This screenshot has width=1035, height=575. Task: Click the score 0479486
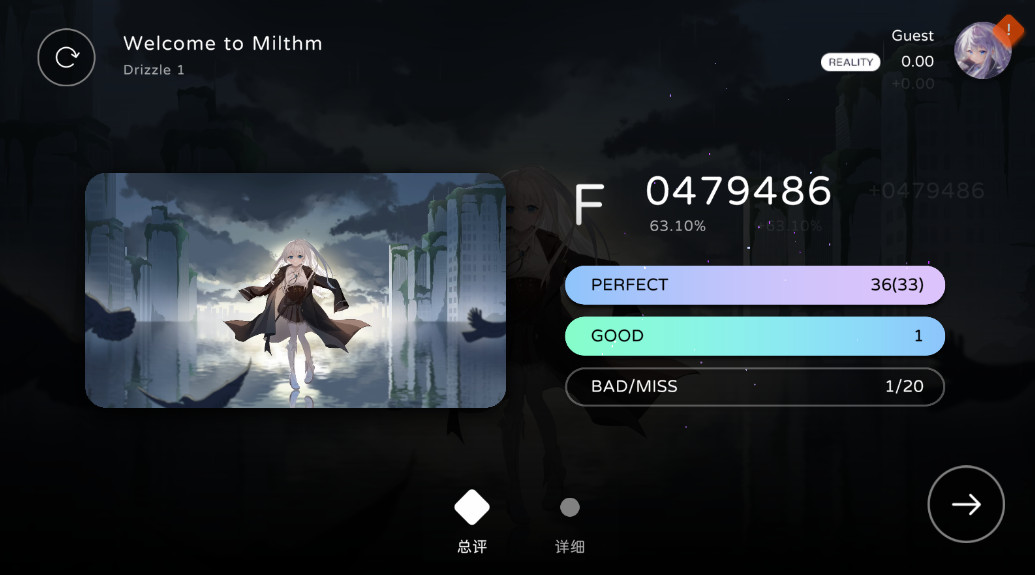click(738, 191)
